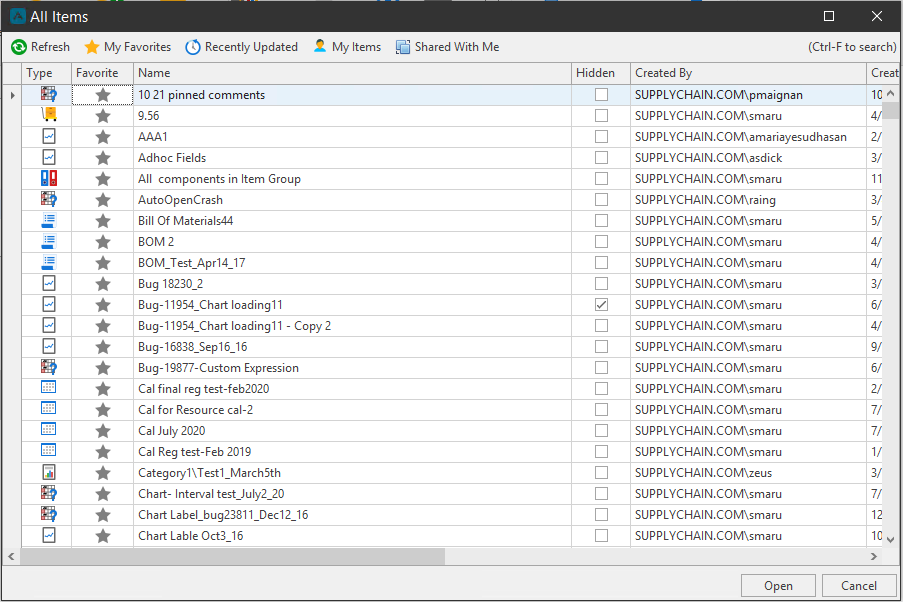903x602 pixels.
Task: Select 'Cal for Resource cal-2' name
Action: (352, 410)
